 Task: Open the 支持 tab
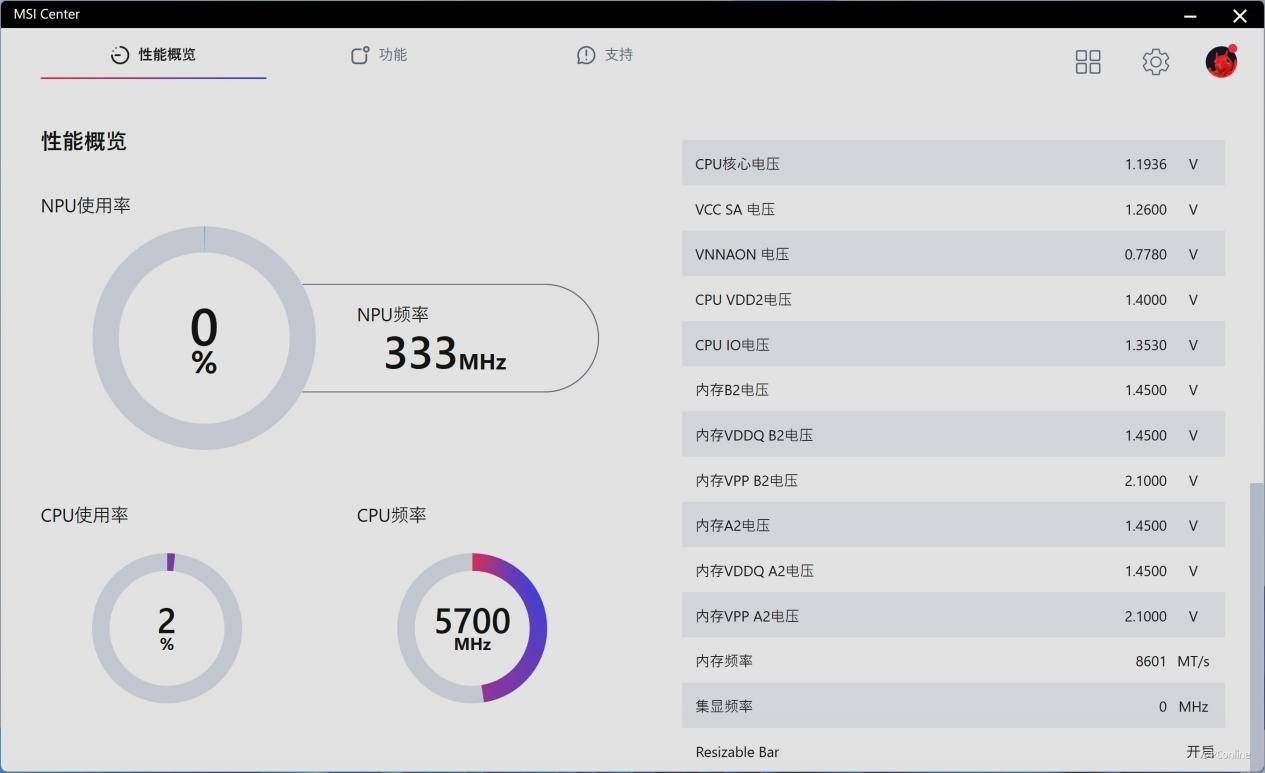pyautogui.click(x=605, y=55)
